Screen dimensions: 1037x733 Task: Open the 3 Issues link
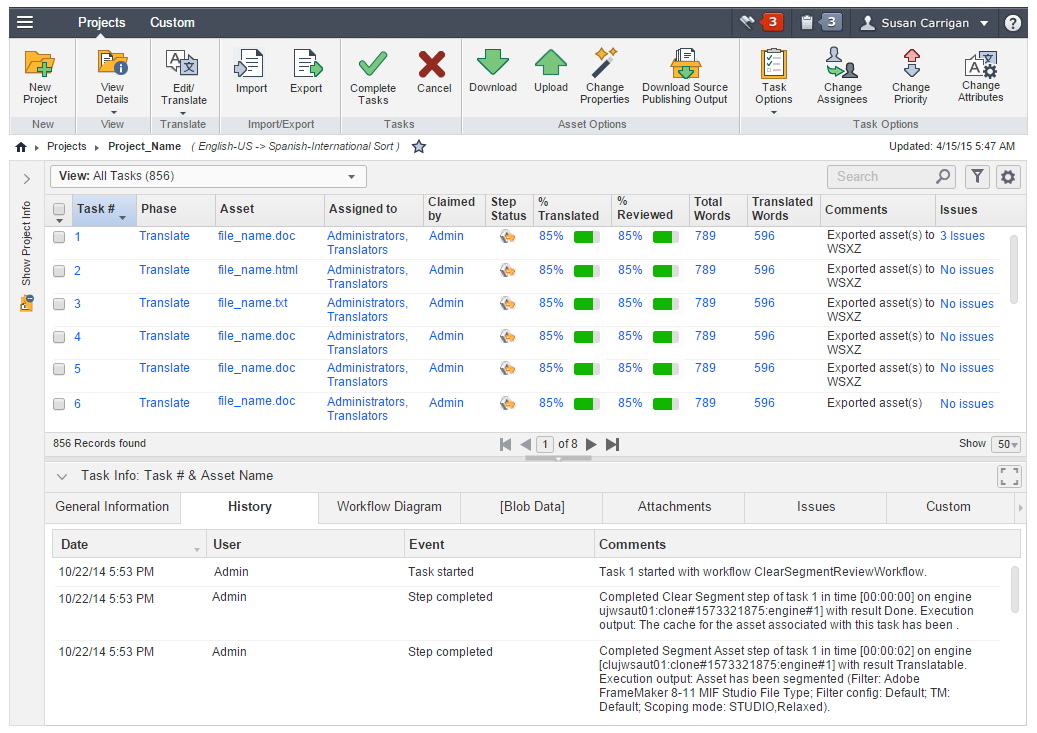pos(962,237)
